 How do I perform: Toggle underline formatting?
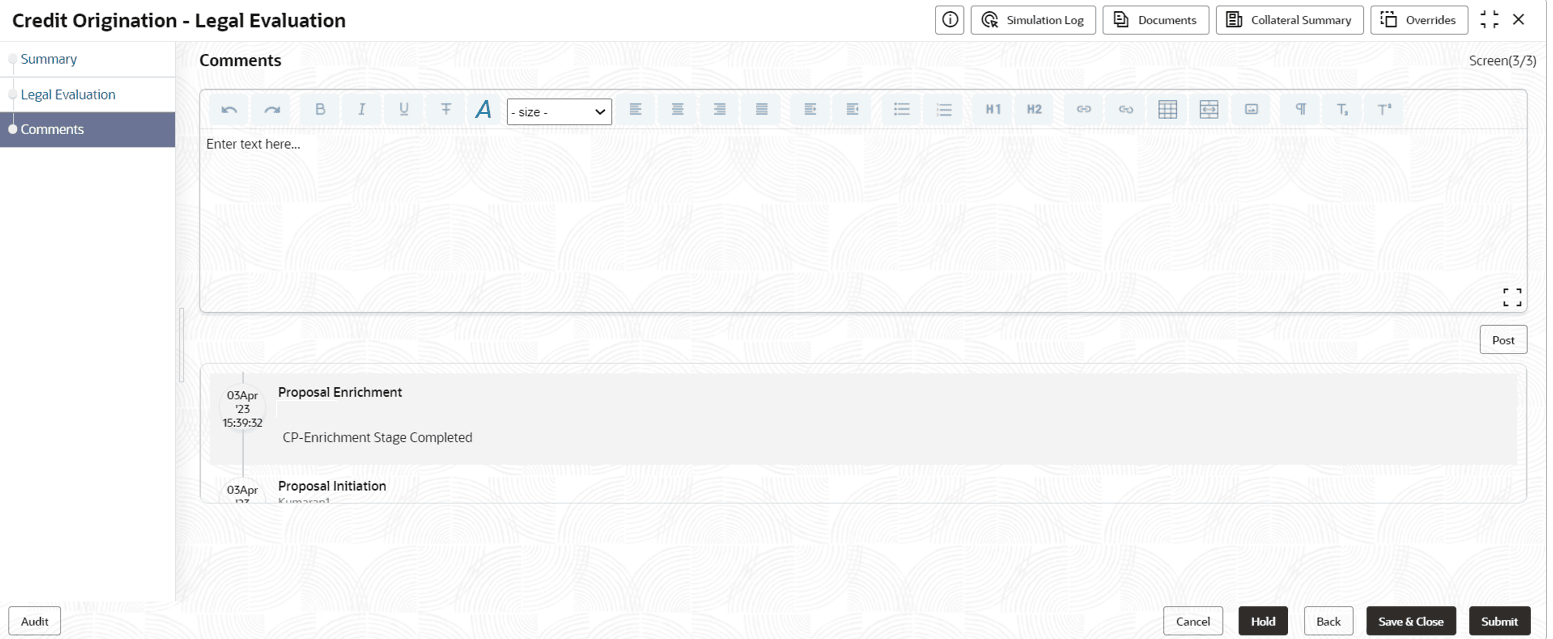[x=404, y=110]
